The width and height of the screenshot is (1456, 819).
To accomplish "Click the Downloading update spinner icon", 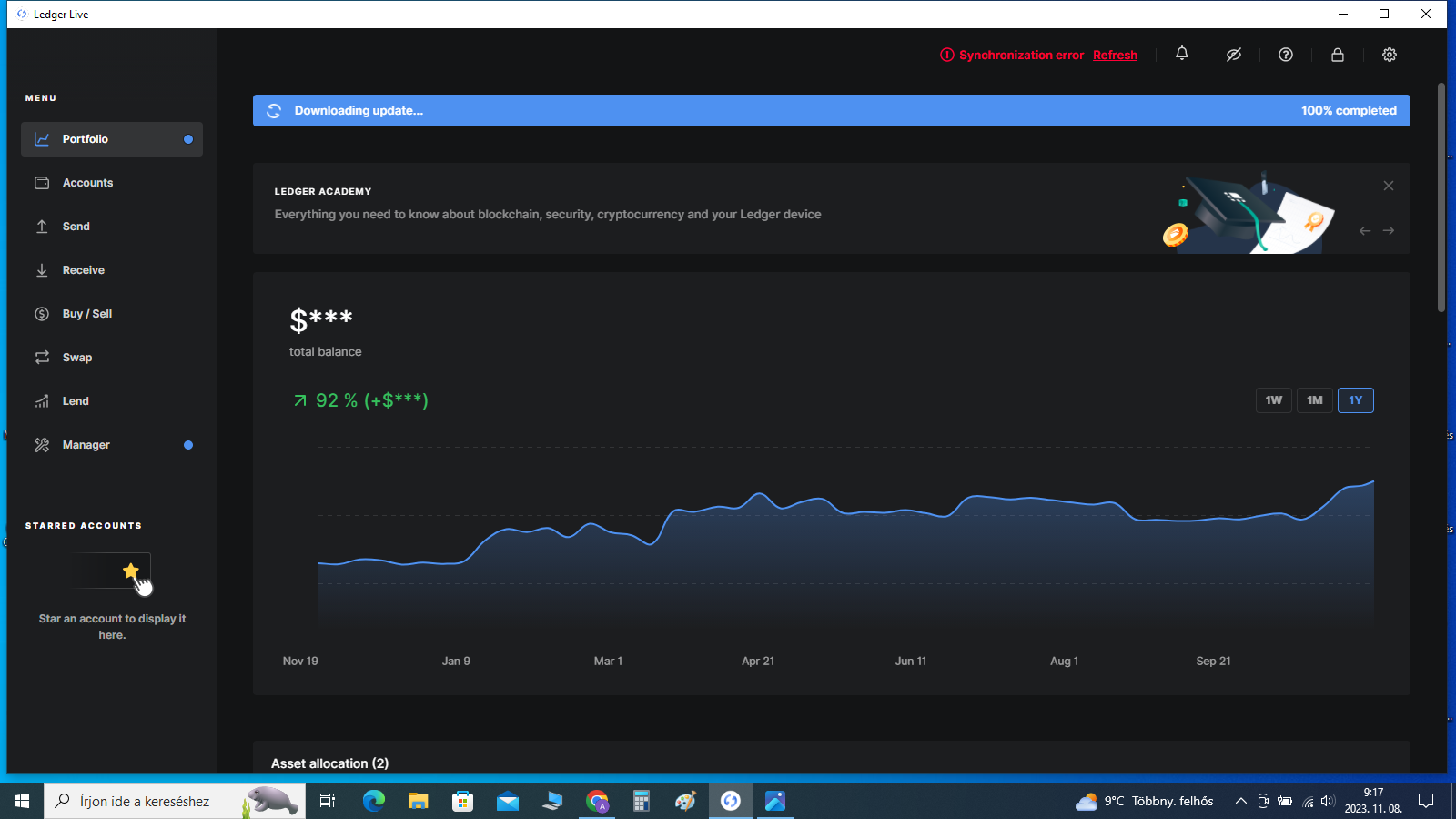I will pos(274,111).
